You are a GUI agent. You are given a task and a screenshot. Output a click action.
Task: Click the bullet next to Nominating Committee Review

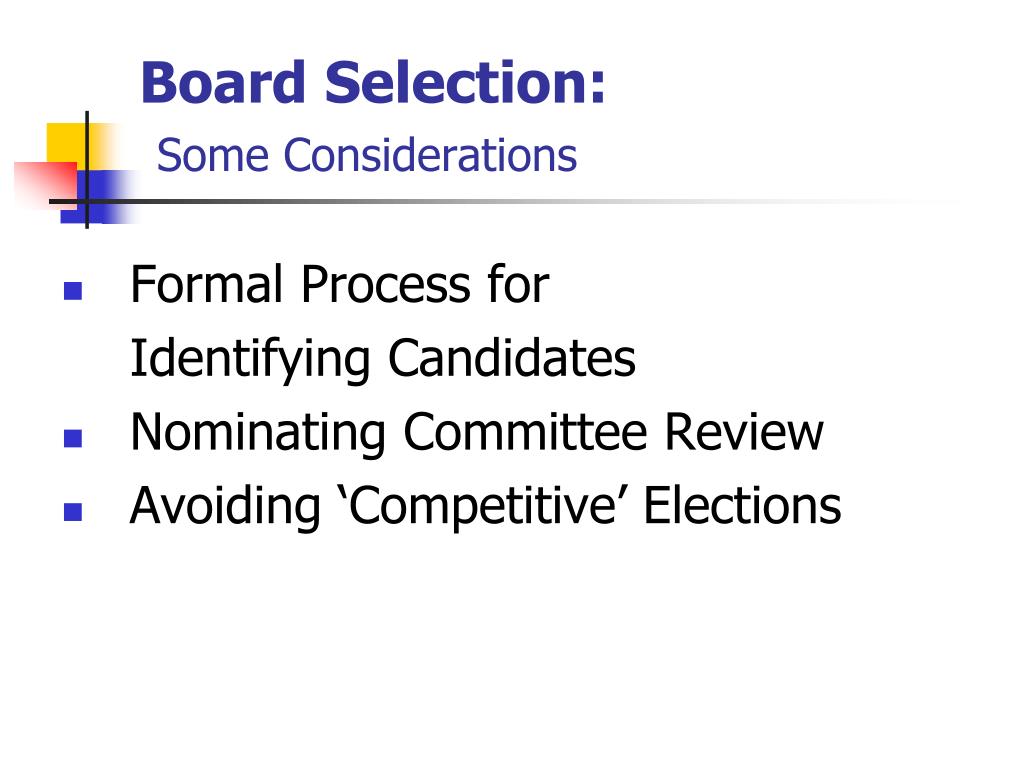click(x=72, y=438)
